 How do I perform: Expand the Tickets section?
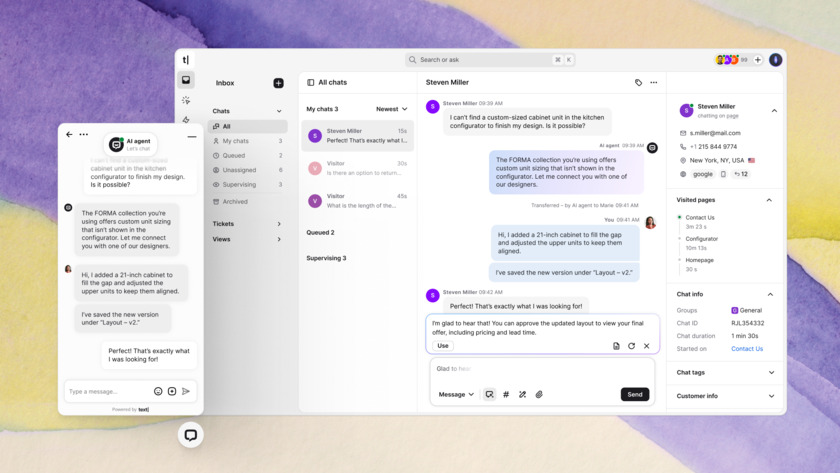pyautogui.click(x=246, y=224)
